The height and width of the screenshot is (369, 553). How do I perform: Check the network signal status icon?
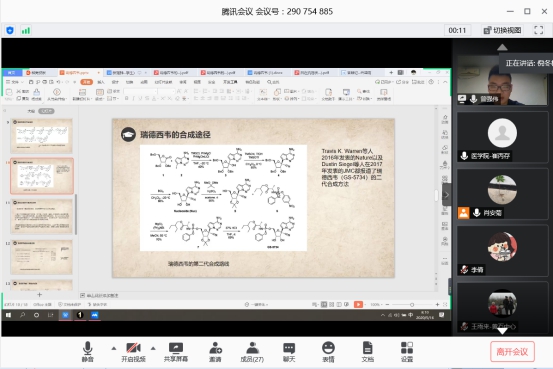coord(26,30)
